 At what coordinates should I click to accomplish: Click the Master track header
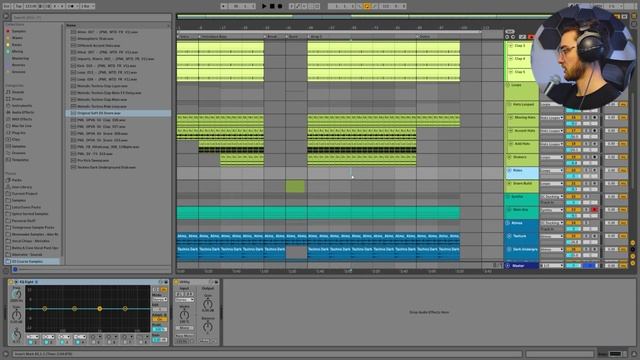pos(522,266)
